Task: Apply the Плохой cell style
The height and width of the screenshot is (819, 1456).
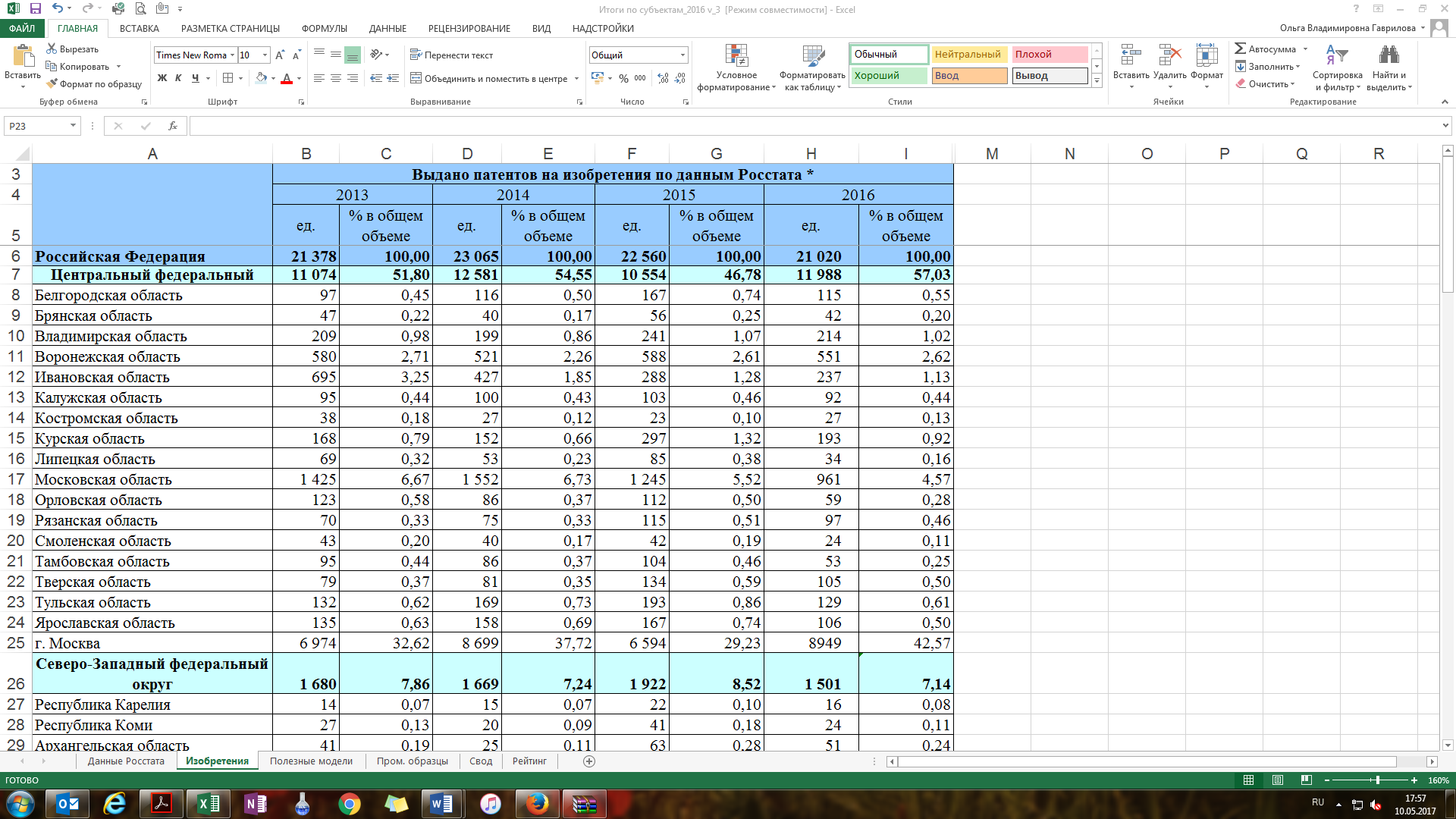Action: [x=1050, y=55]
